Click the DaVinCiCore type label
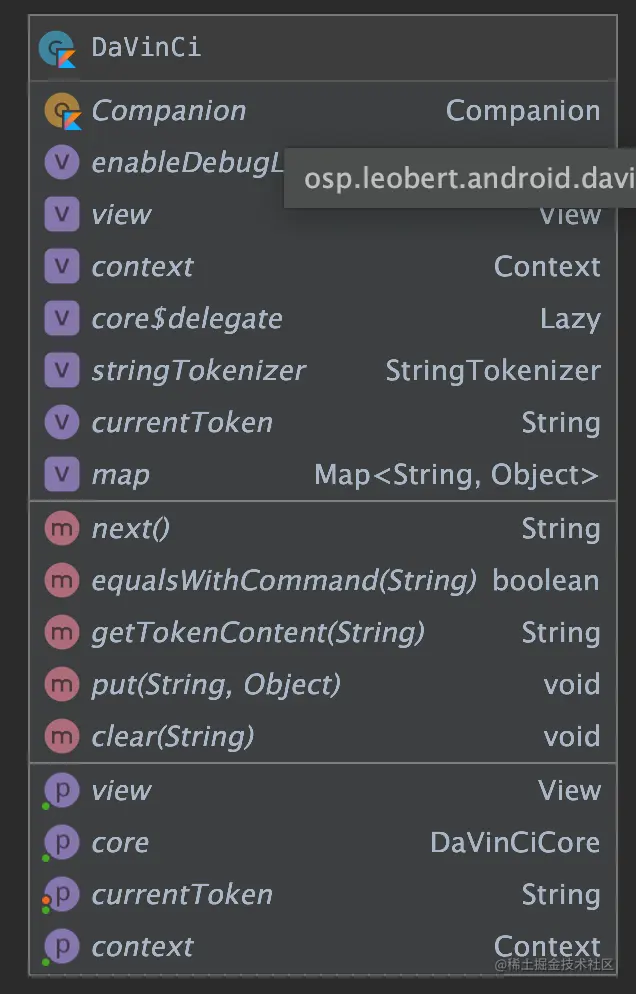 [514, 842]
